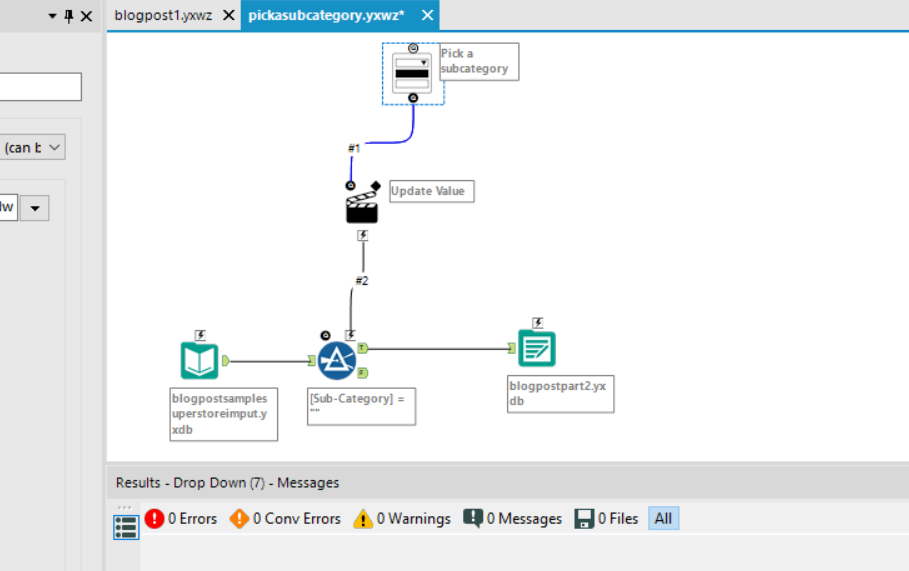
Task: Show All results messages
Action: point(663,518)
